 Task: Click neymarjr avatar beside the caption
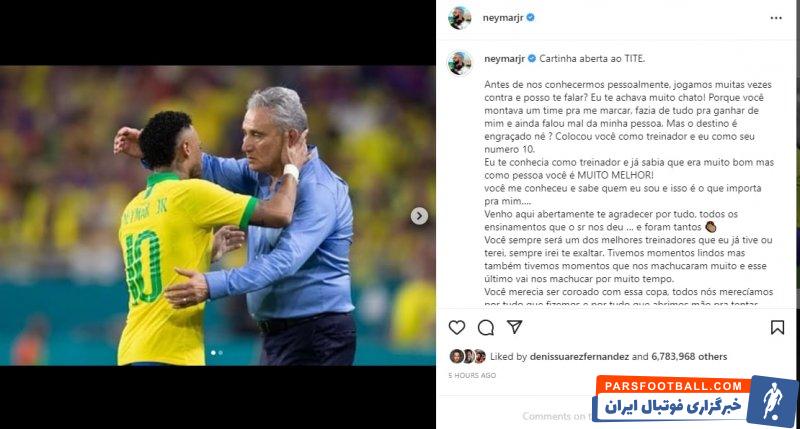(459, 63)
